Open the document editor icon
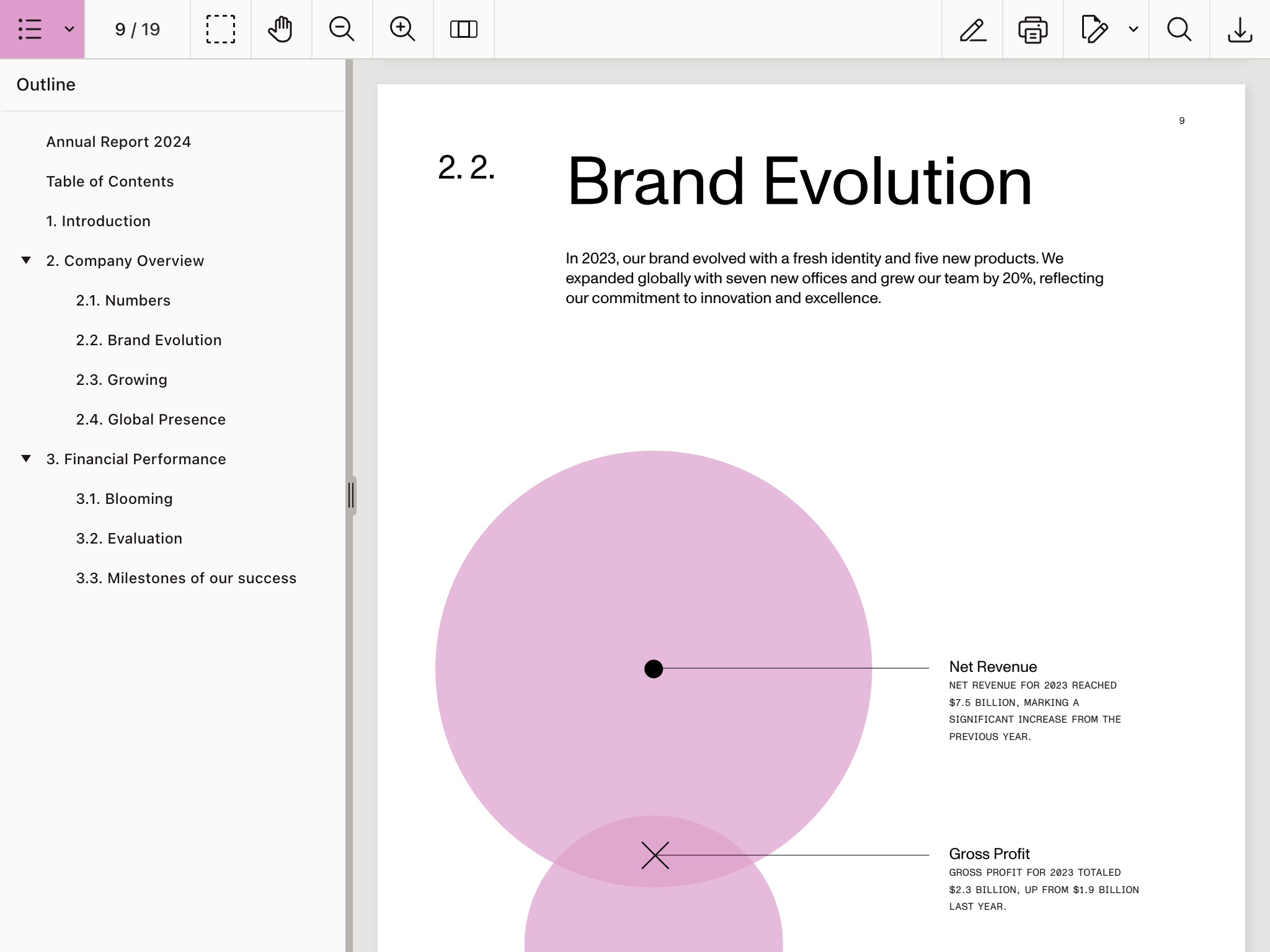Viewport: 1270px width, 952px height. pos(1094,29)
